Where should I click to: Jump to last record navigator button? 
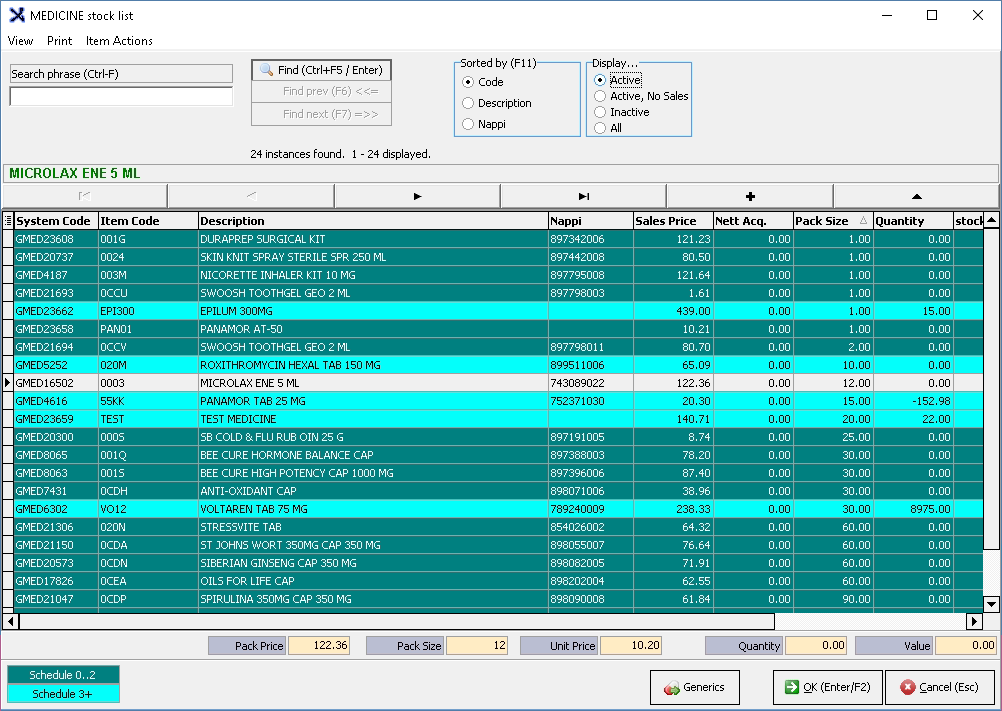(x=583, y=196)
